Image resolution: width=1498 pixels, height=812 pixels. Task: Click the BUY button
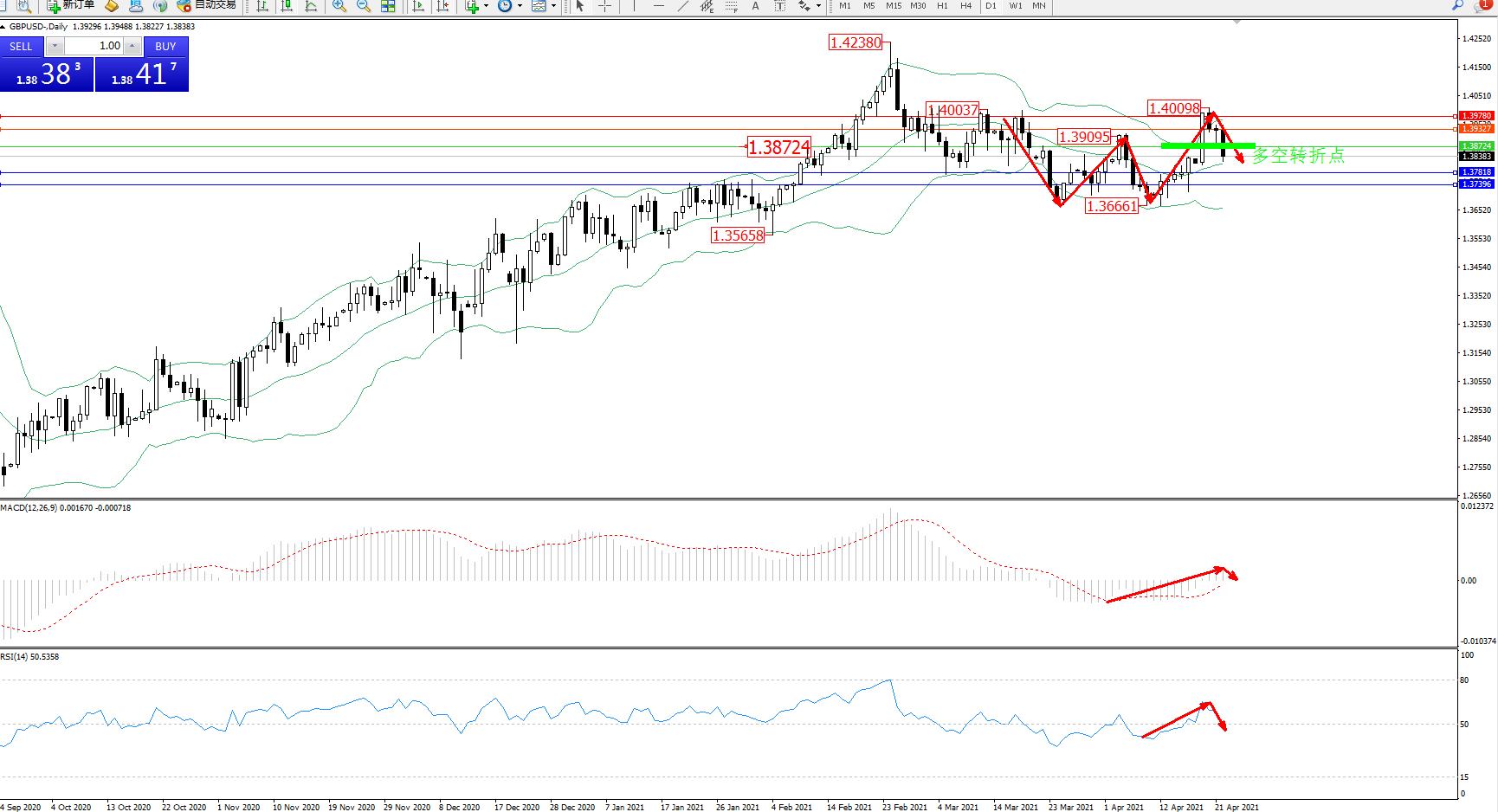pos(165,47)
